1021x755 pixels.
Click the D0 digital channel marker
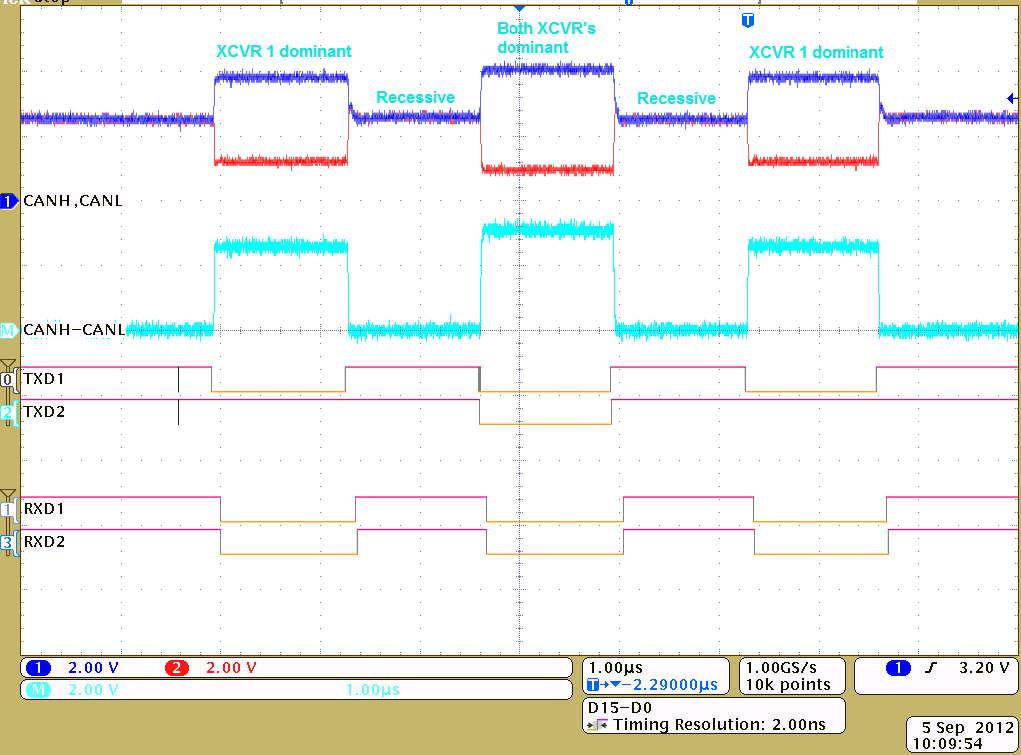pos(9,380)
